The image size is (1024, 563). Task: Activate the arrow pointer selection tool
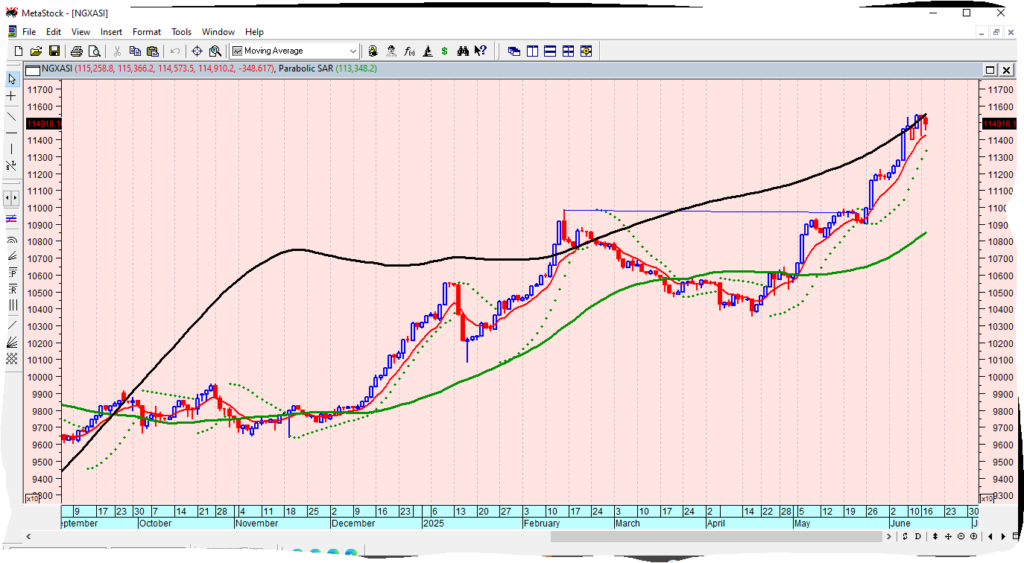[x=11, y=78]
